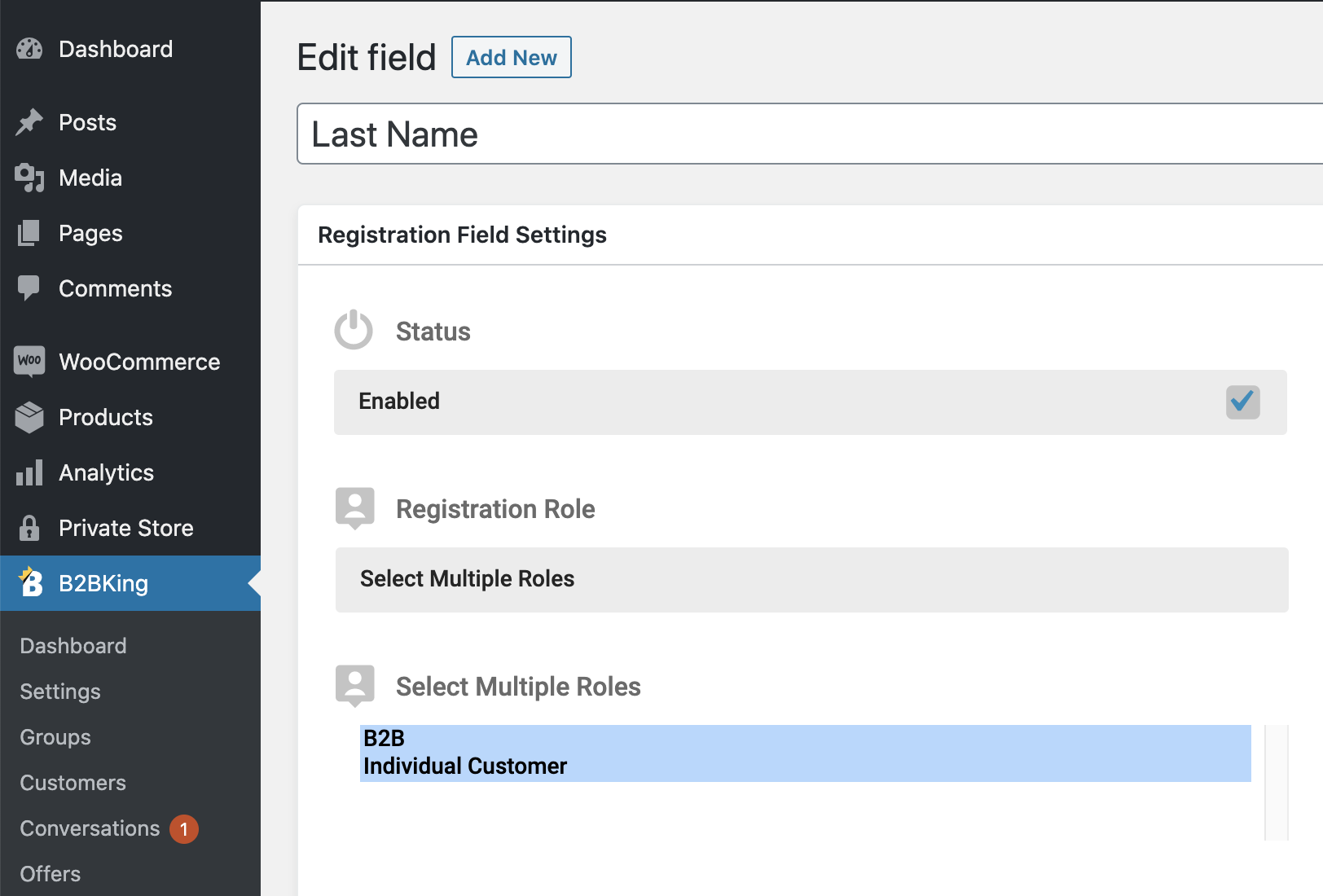Screen dimensions: 1323x896
Task: Click the B2BKing logo icon
Action: click(31, 582)
